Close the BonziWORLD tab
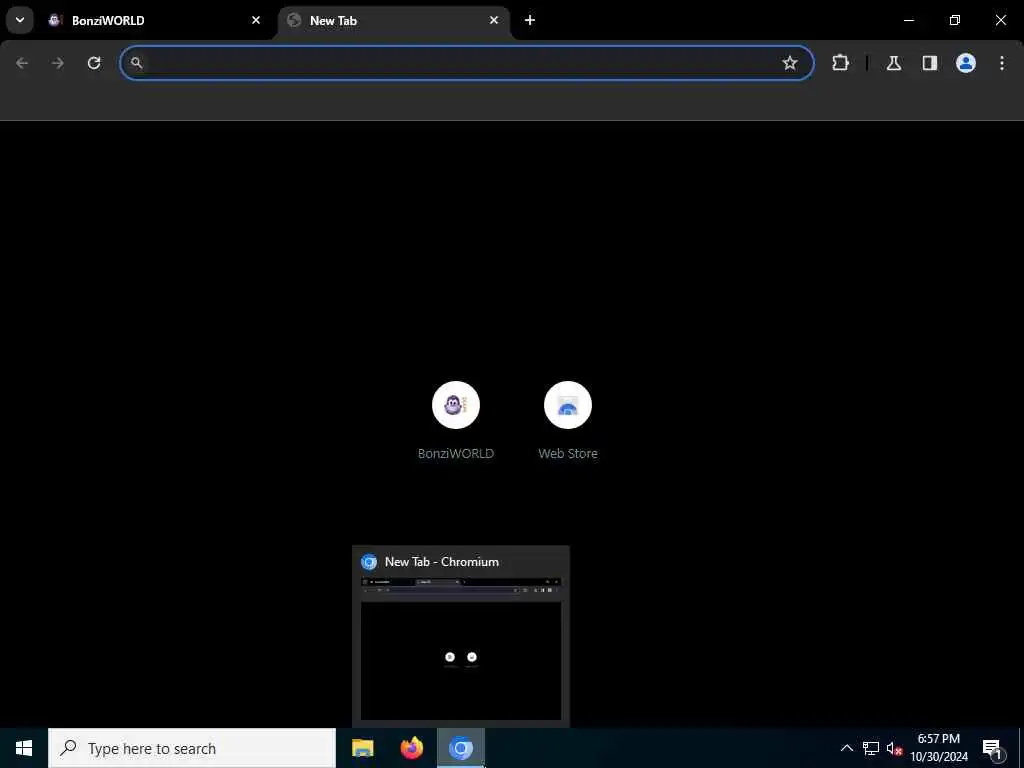This screenshot has width=1024, height=768. [x=256, y=20]
